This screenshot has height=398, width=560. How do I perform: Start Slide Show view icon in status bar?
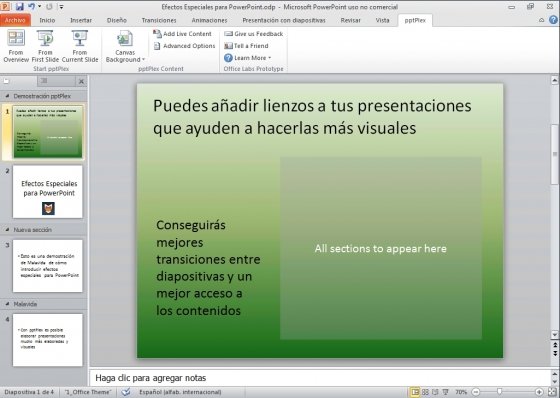click(x=445, y=392)
